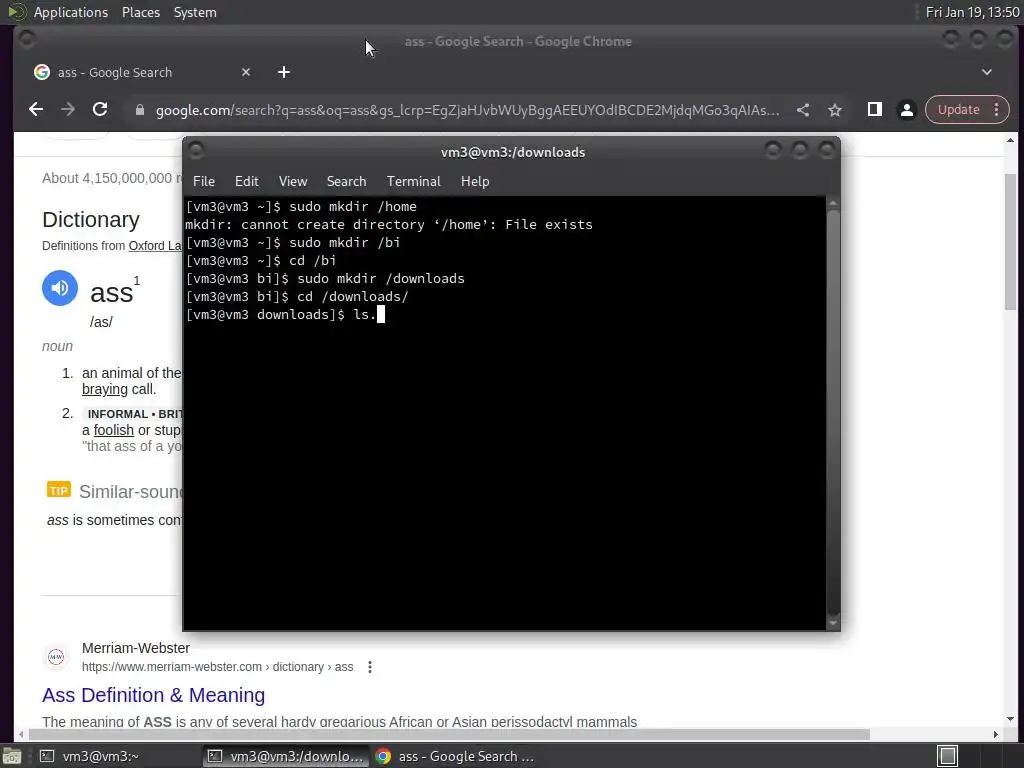Image resolution: width=1024 pixels, height=768 pixels.
Task: Open the terminal Edit menu
Action: pos(246,182)
